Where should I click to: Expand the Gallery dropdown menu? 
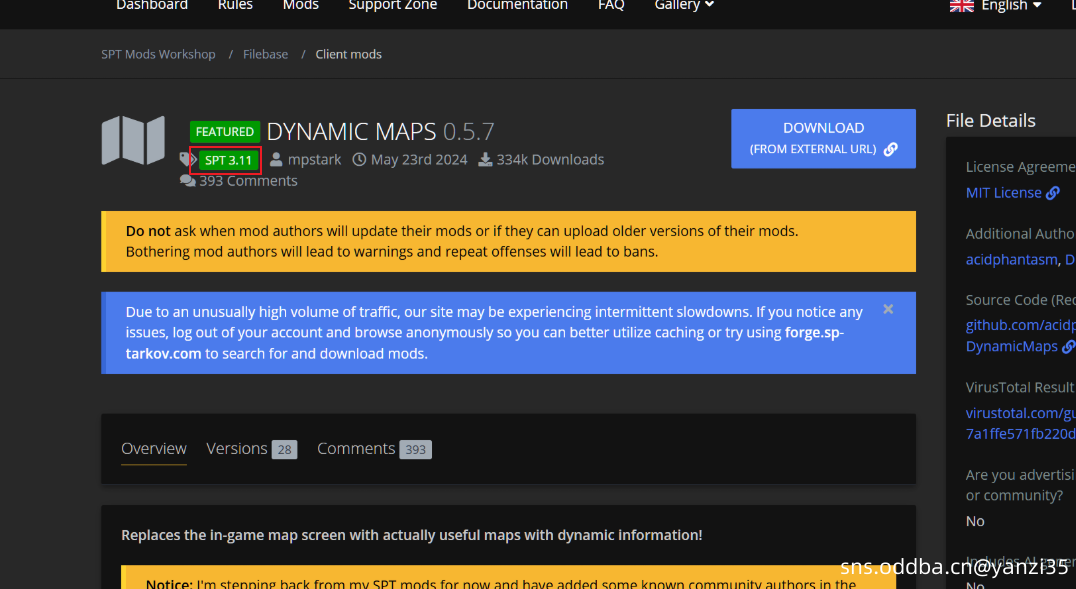[684, 5]
